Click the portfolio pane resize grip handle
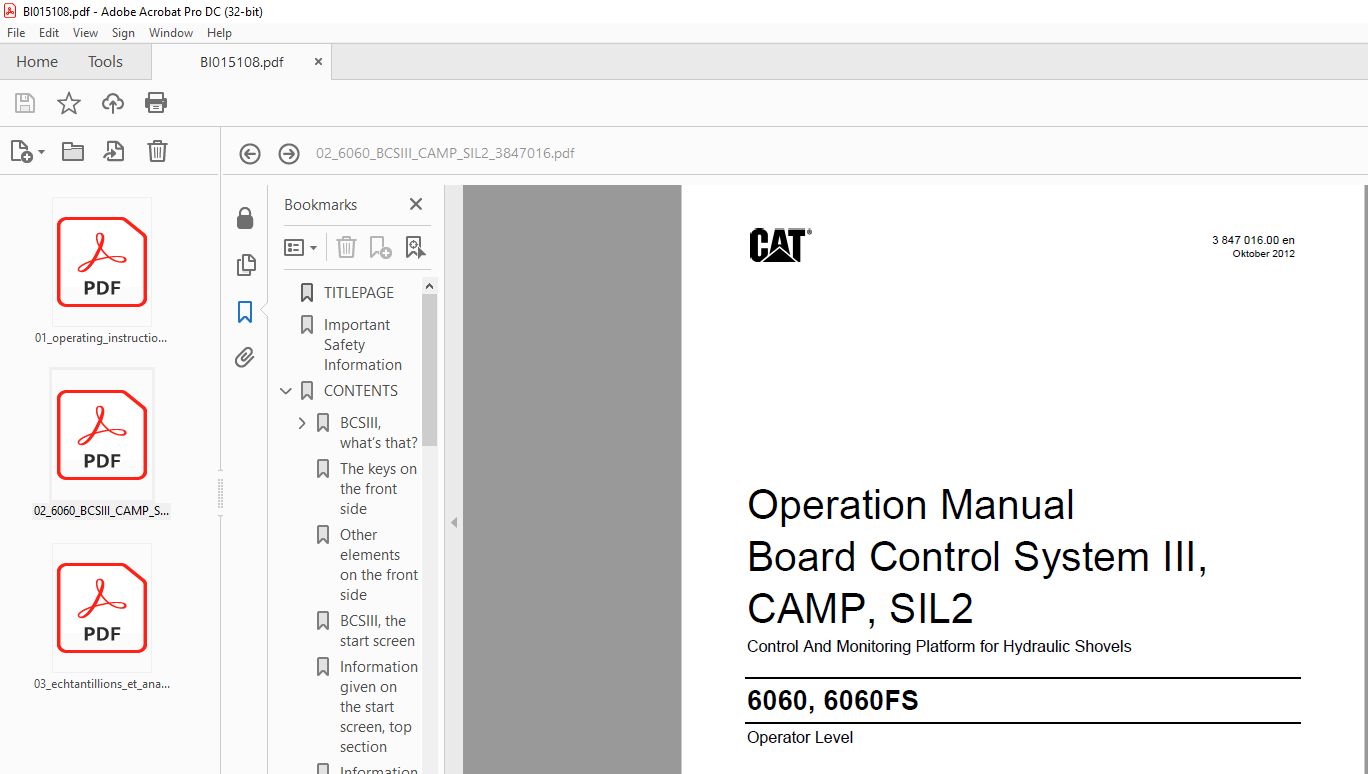The height and width of the screenshot is (774, 1368). click(220, 494)
